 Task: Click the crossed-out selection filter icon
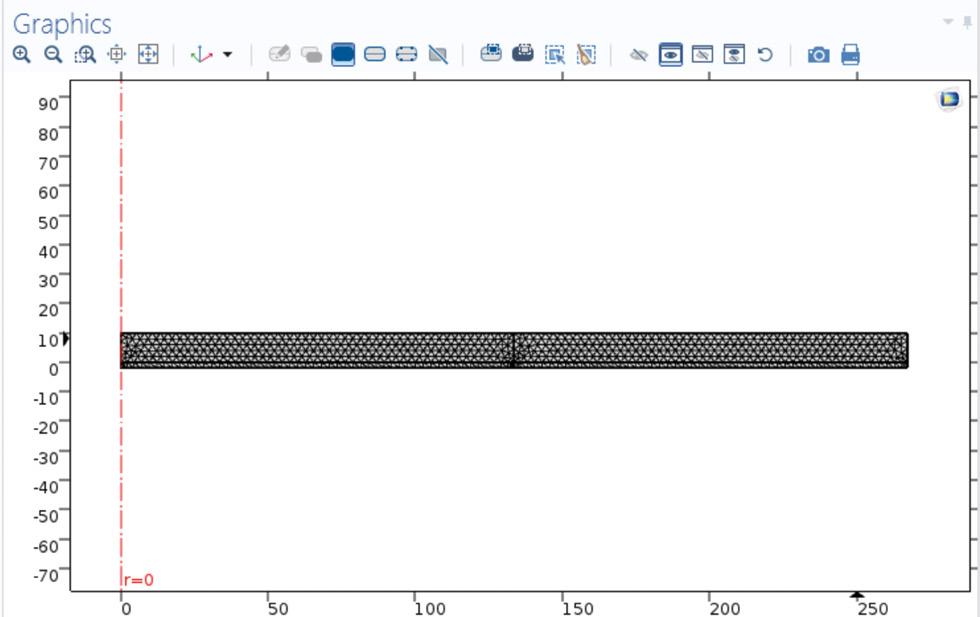coord(438,54)
